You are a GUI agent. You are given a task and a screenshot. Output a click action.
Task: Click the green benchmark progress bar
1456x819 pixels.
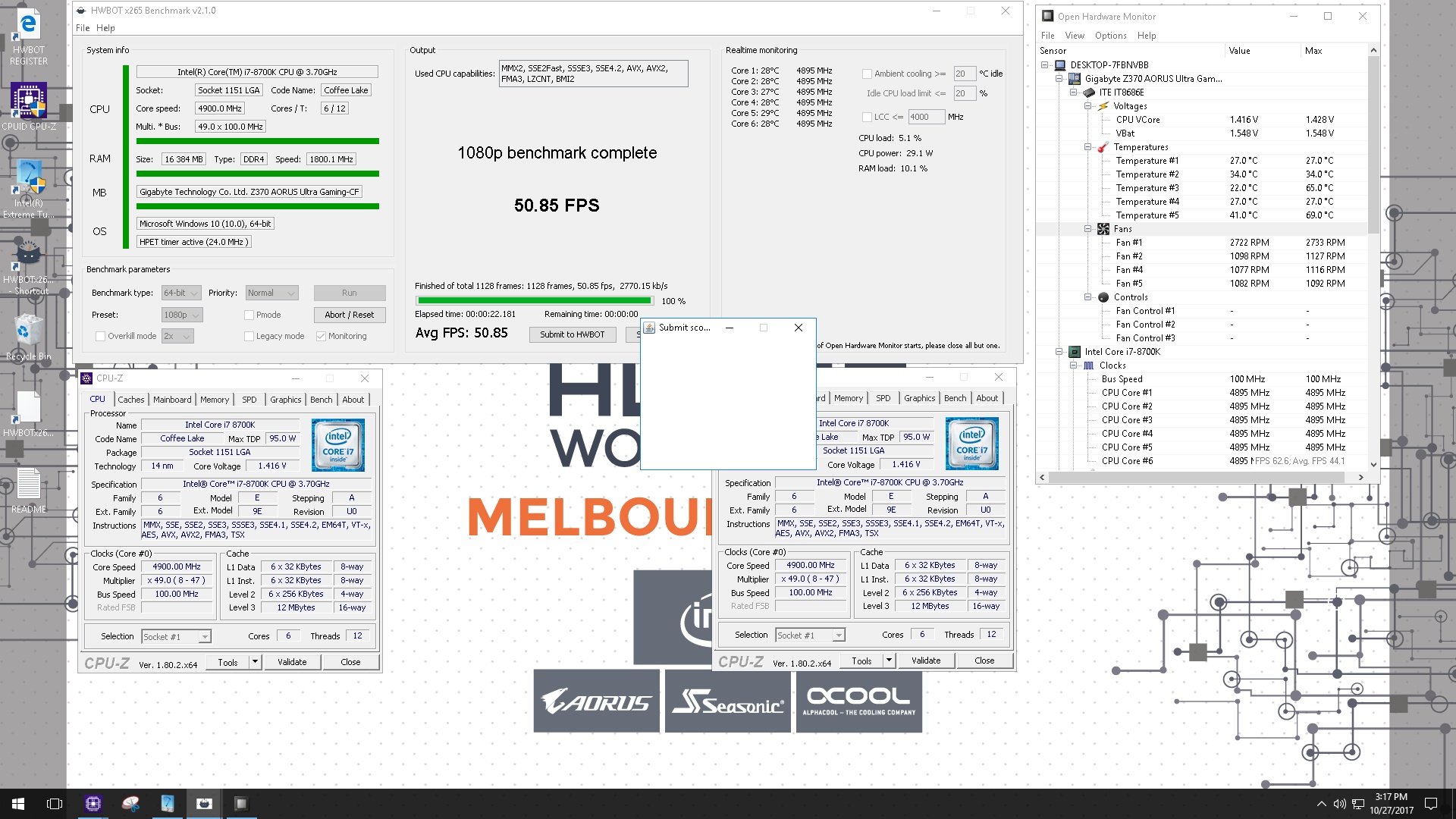point(534,301)
